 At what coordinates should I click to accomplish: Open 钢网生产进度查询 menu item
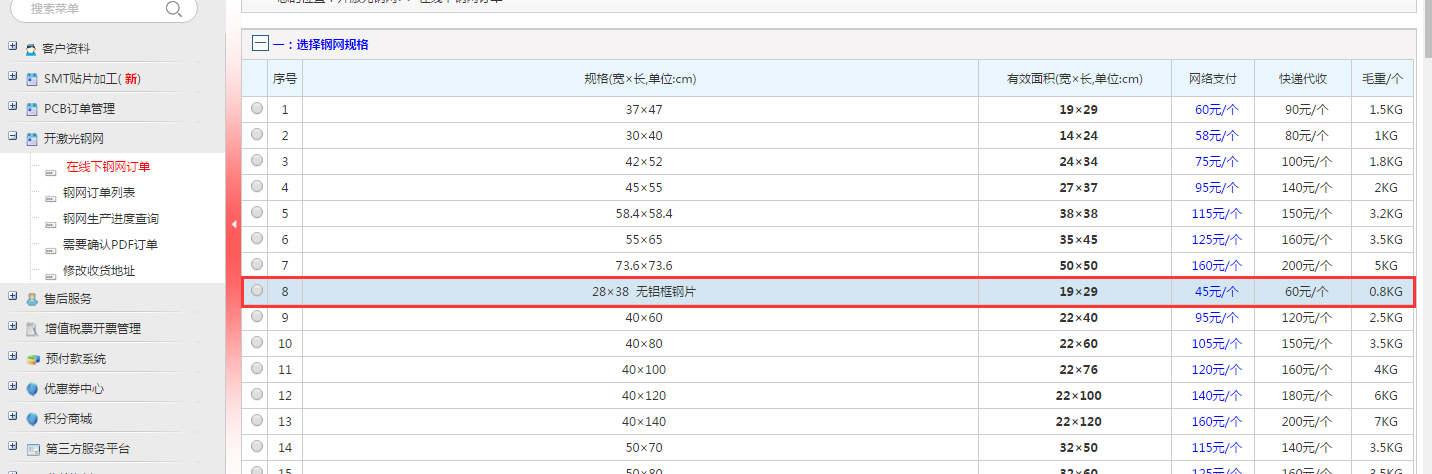click(110, 219)
